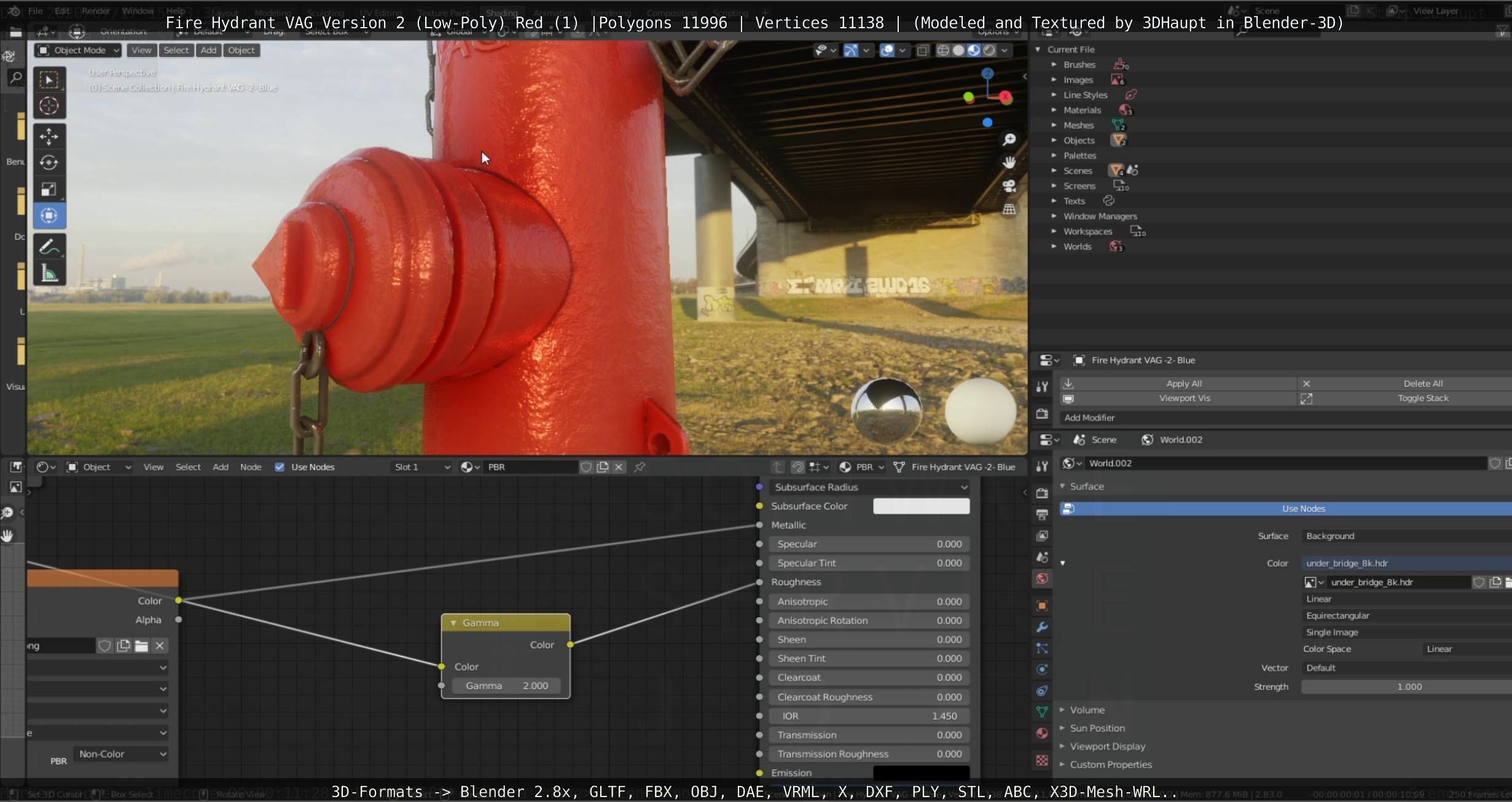Toggle Use Nodes checkbox in node editor
The width and height of the screenshot is (1512, 802).
[x=280, y=467]
